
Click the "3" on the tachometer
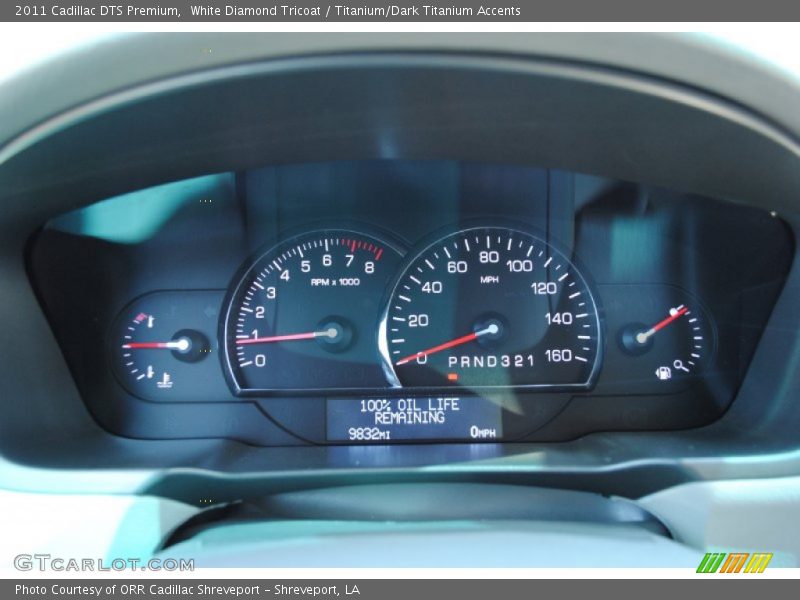pyautogui.click(x=271, y=292)
